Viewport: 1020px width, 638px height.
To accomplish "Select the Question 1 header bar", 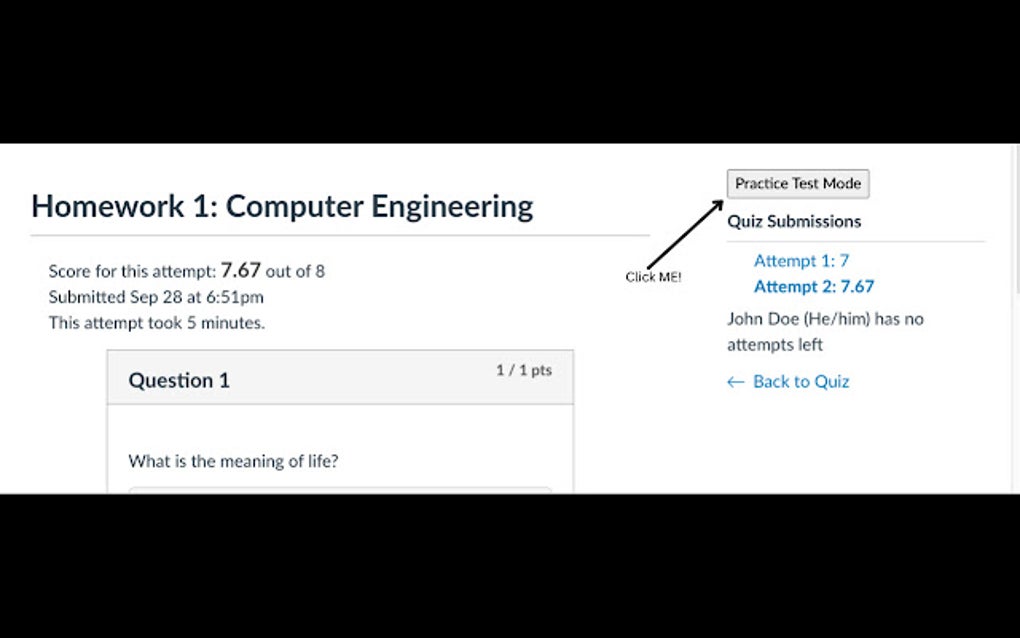I will pos(340,377).
